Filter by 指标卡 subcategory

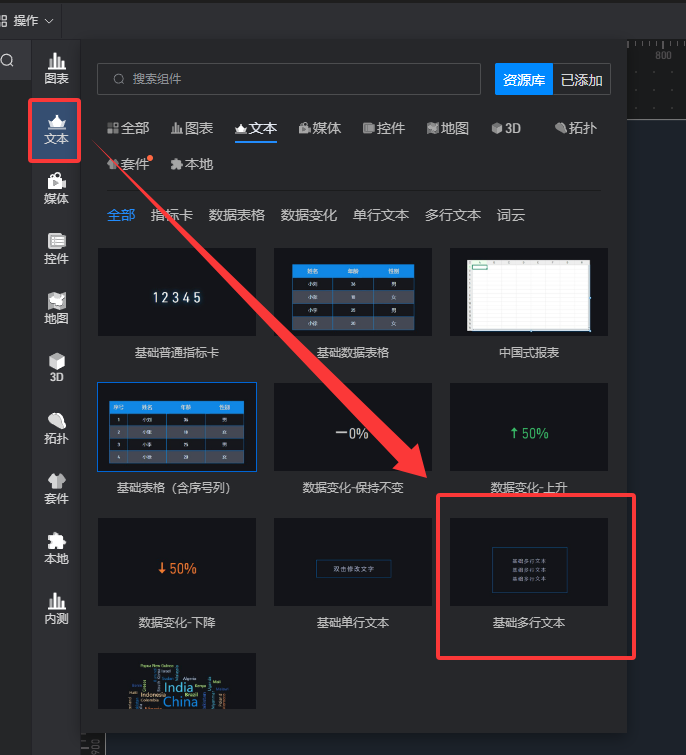pos(172,215)
